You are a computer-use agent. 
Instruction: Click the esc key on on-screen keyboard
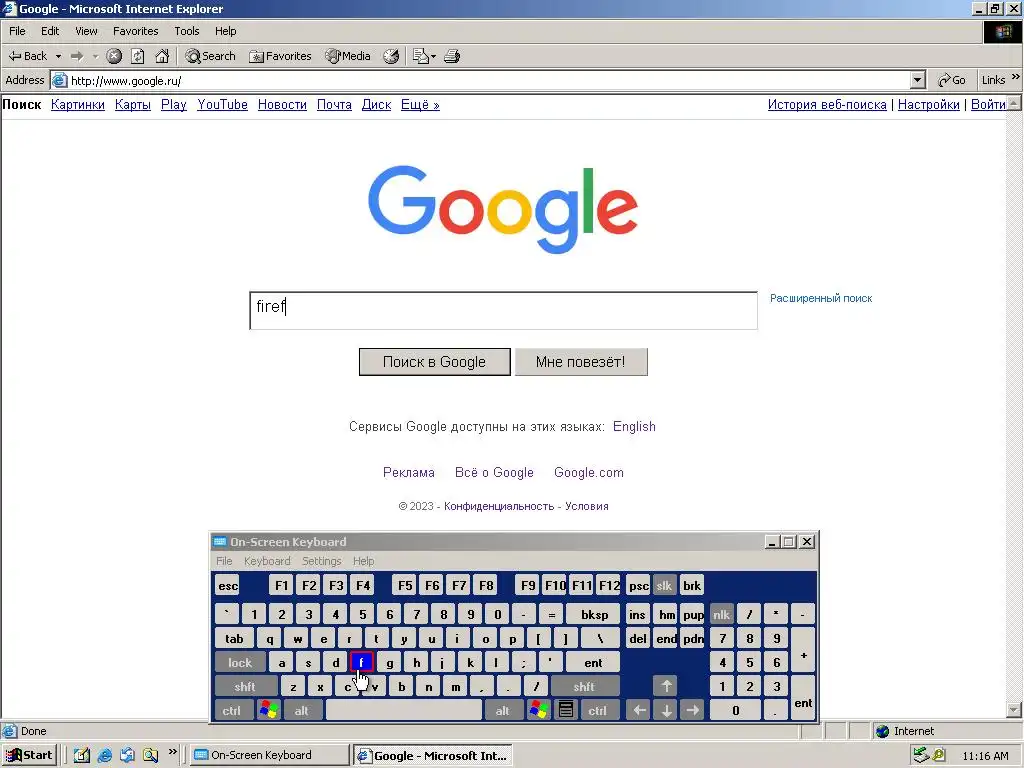(x=228, y=585)
